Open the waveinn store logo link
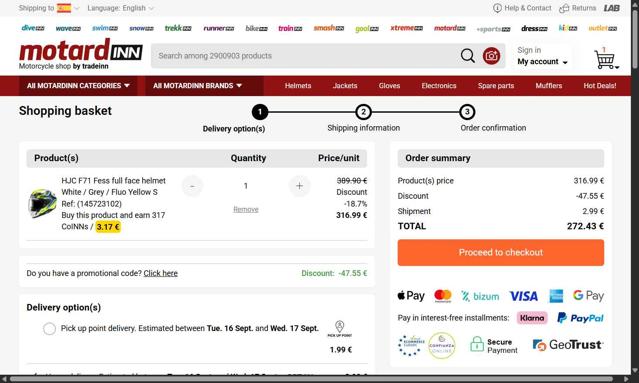The width and height of the screenshot is (639, 383). coord(68,28)
